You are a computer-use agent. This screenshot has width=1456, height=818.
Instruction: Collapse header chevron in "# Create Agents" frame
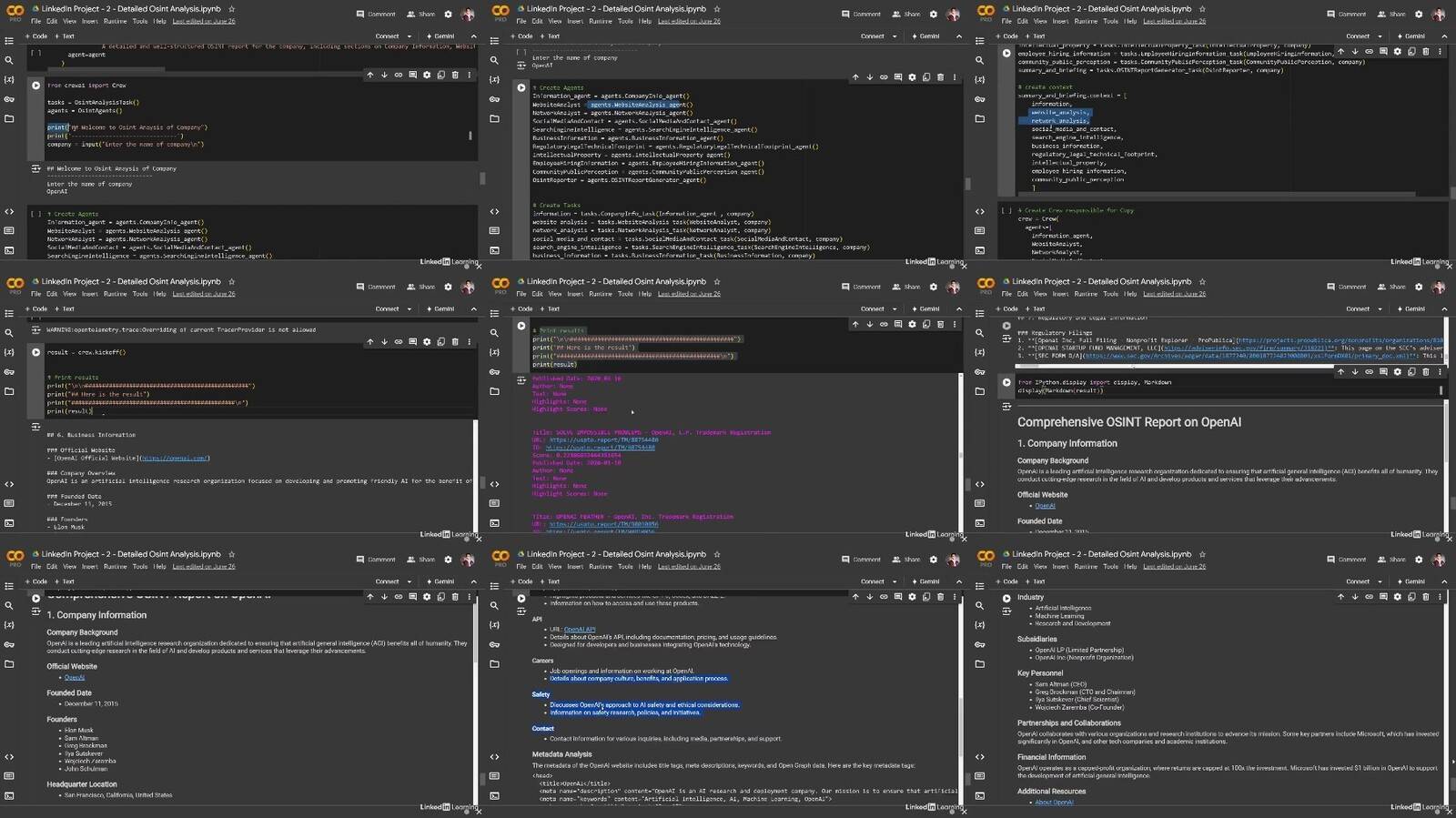pos(958,36)
